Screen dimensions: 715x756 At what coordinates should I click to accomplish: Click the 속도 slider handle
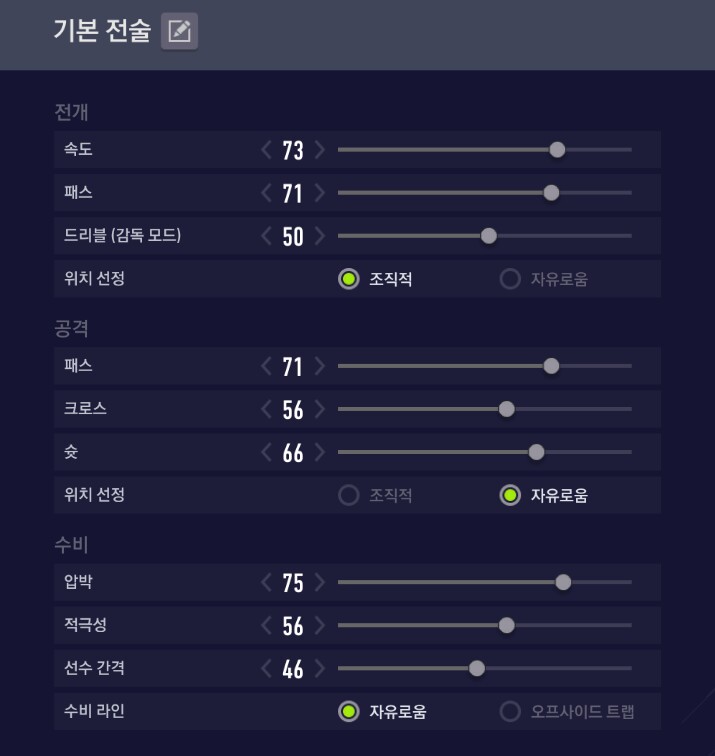557,149
